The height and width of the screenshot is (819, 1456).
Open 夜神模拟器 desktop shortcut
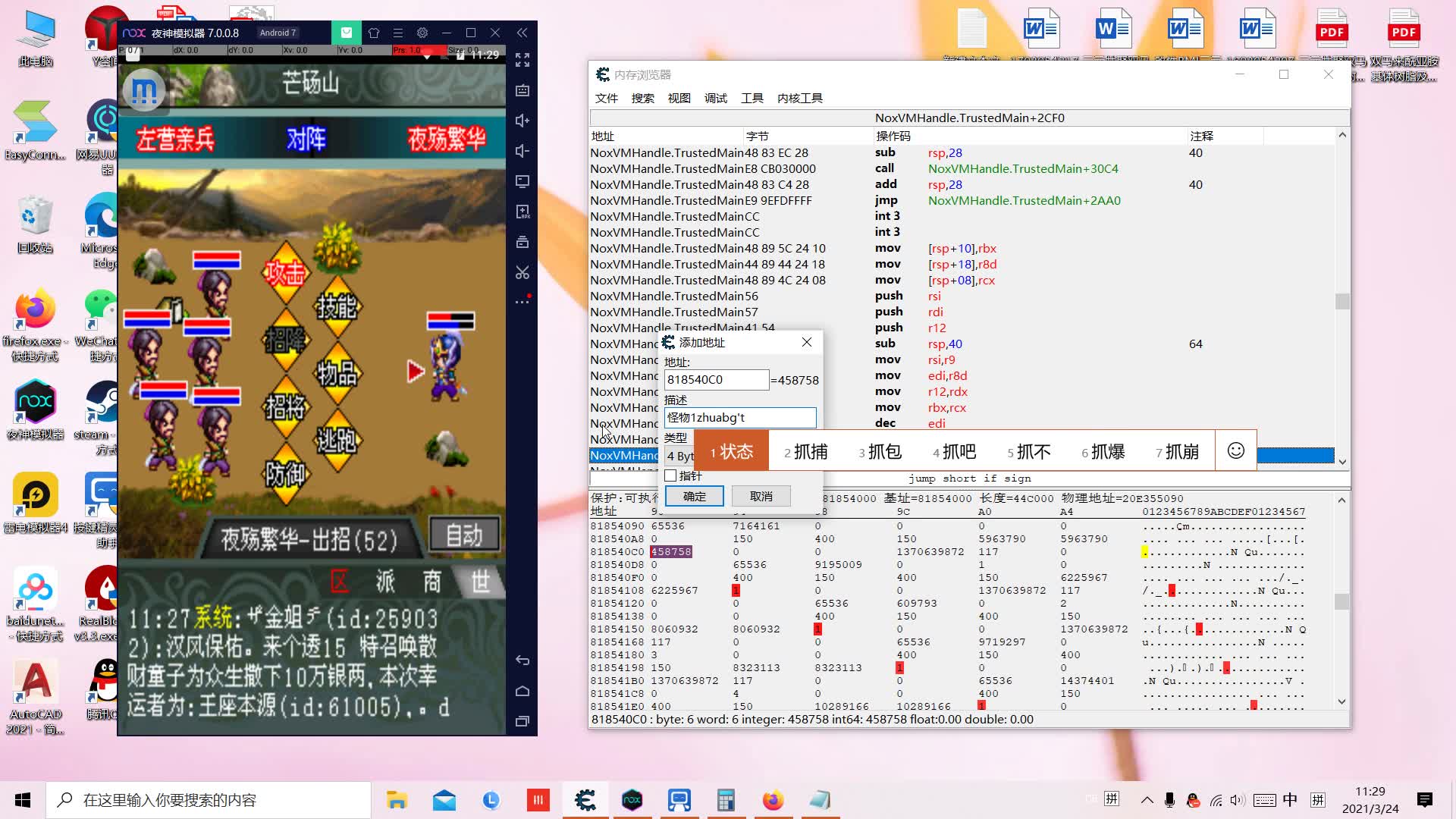(x=35, y=410)
